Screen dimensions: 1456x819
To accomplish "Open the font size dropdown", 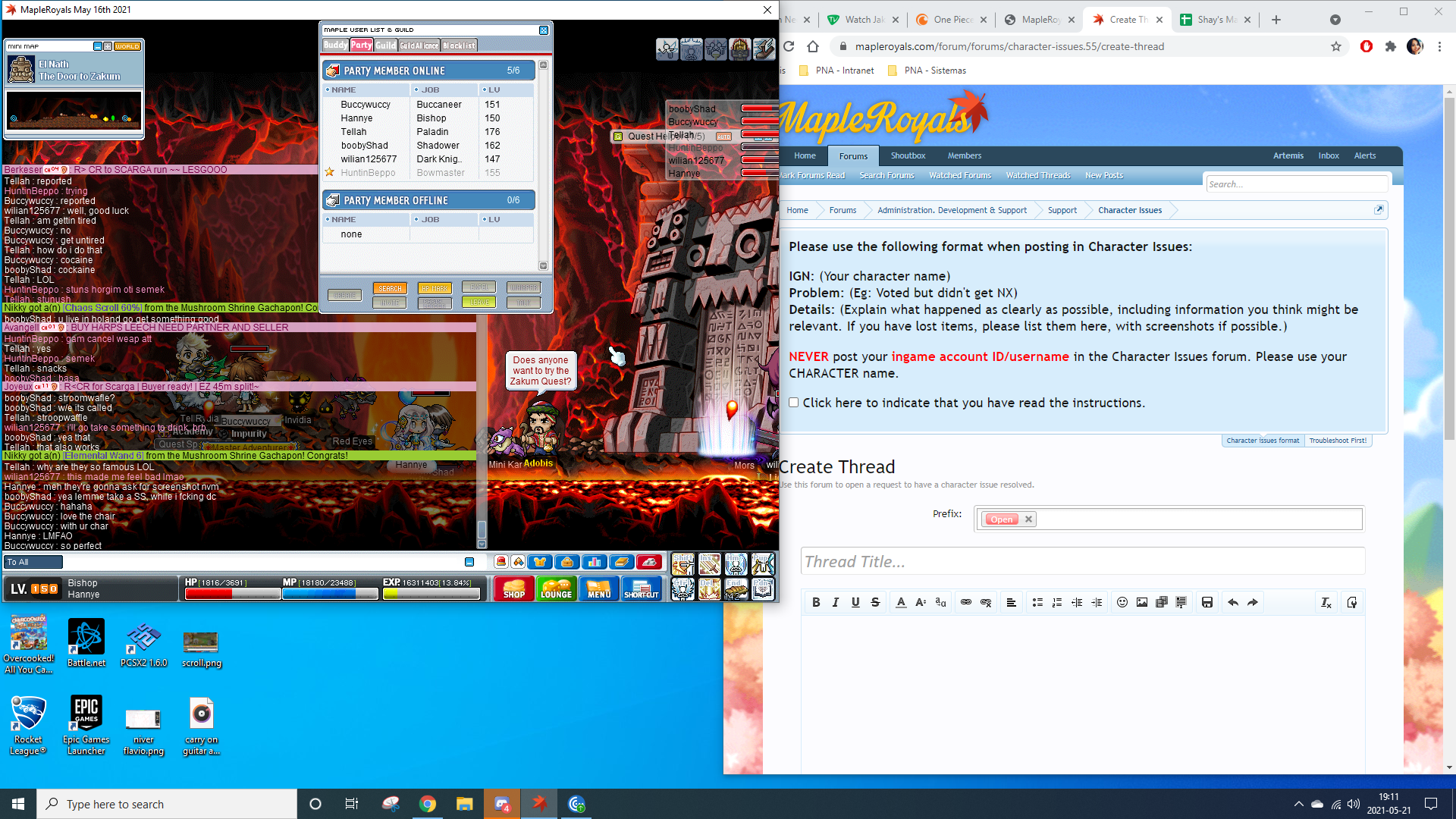I will pos(921,602).
